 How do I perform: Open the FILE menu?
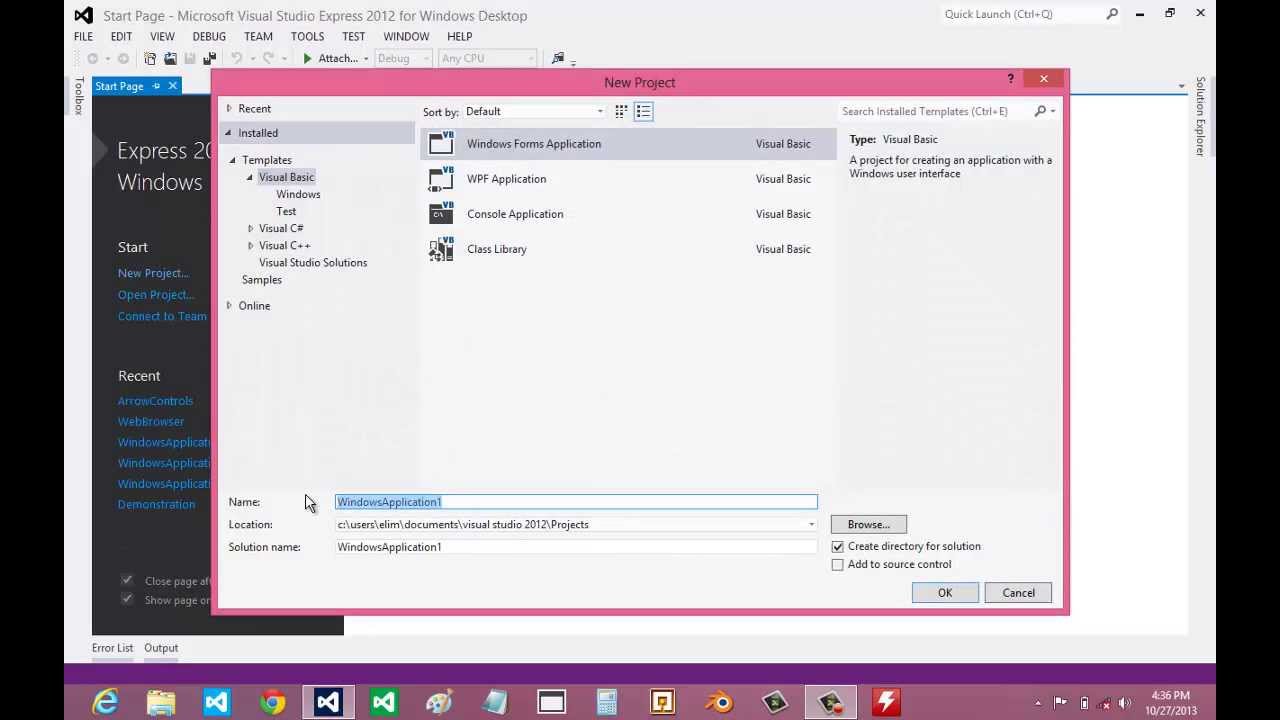point(83,36)
